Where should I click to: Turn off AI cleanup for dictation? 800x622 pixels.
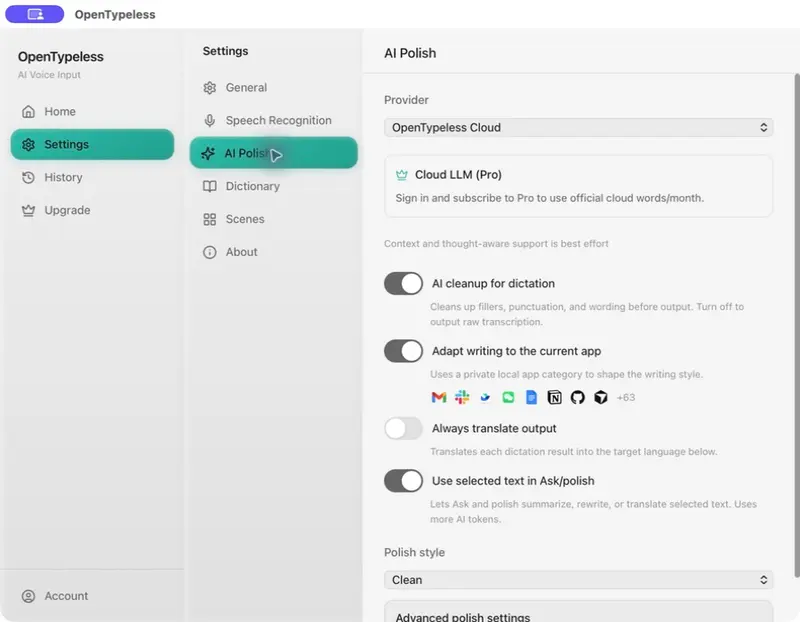tap(404, 284)
